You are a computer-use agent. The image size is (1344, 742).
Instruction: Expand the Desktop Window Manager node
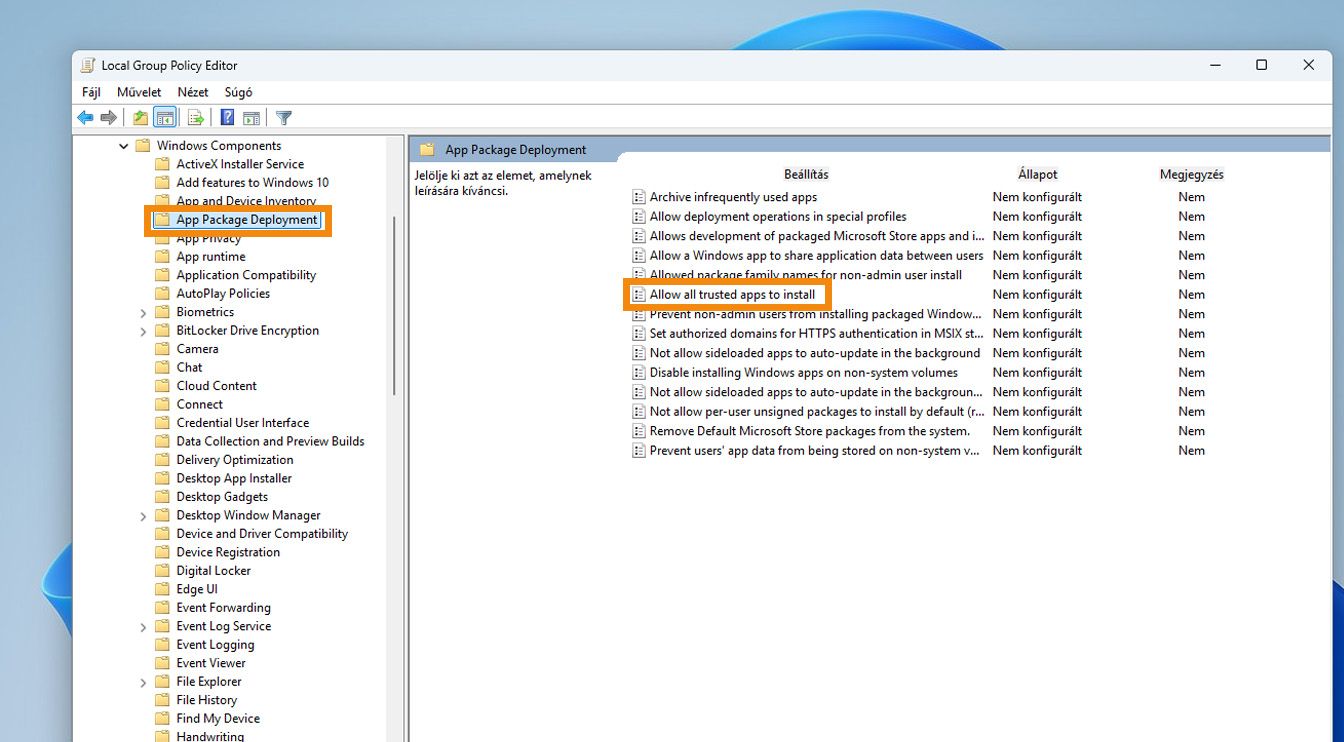(x=143, y=516)
